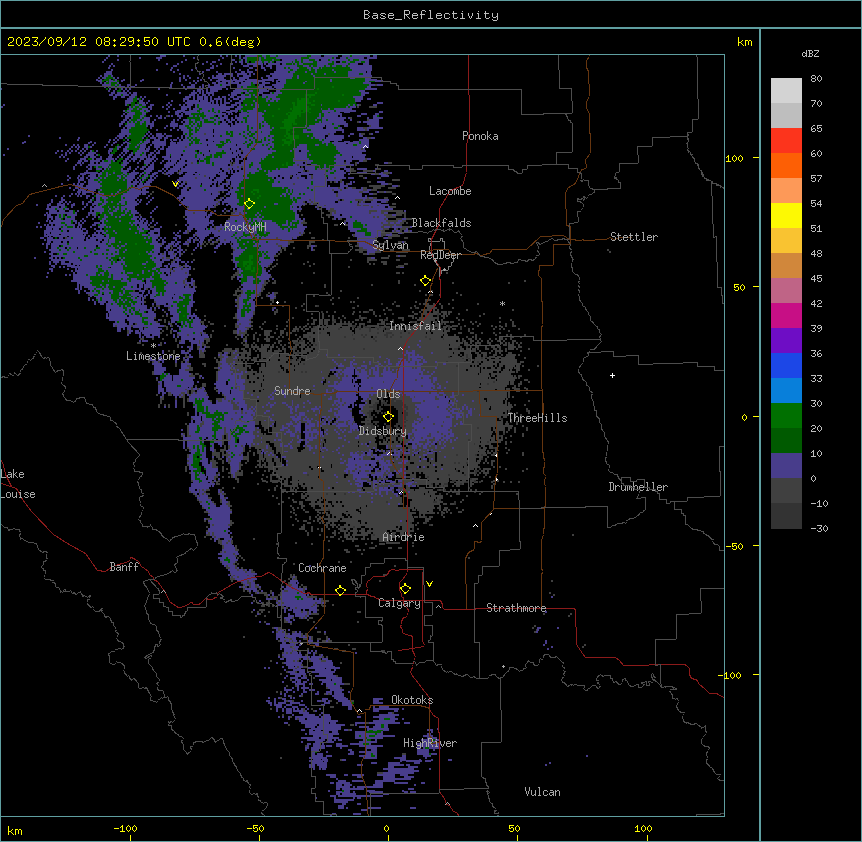Click the Sylvan city label

point(390,245)
